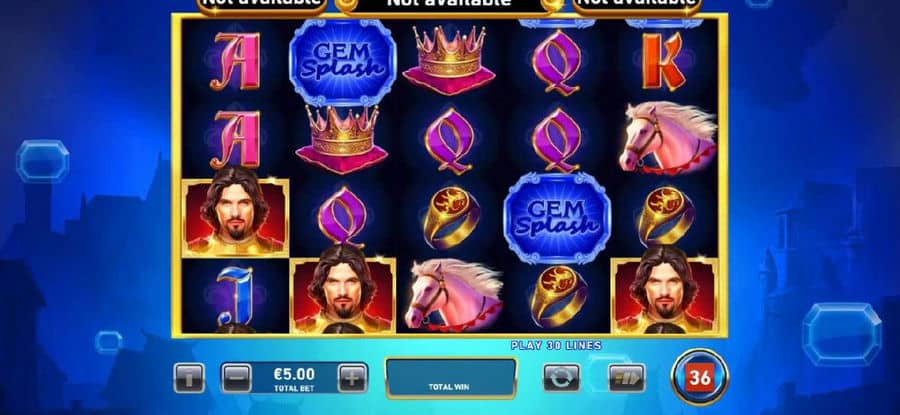900x415 pixels.
Task: Select the white horse on reel five
Action: pyautogui.click(x=669, y=138)
